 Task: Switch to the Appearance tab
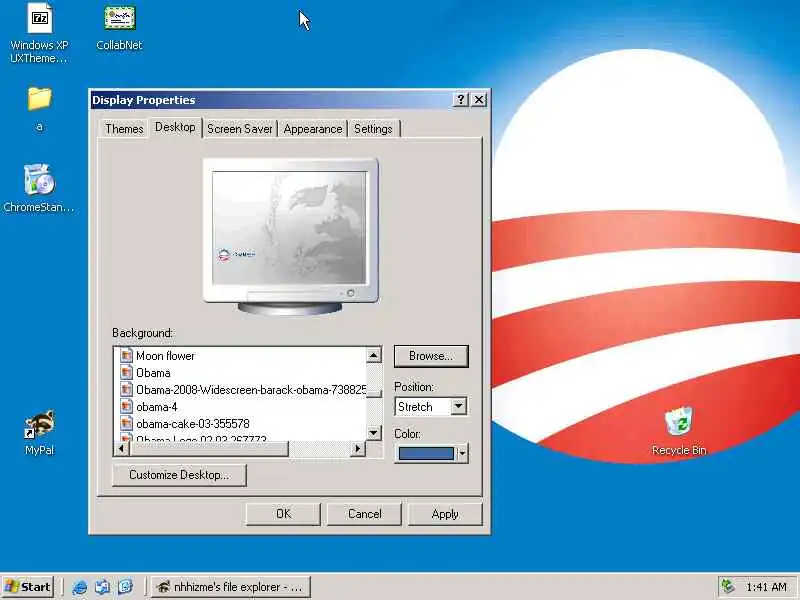[x=313, y=129]
